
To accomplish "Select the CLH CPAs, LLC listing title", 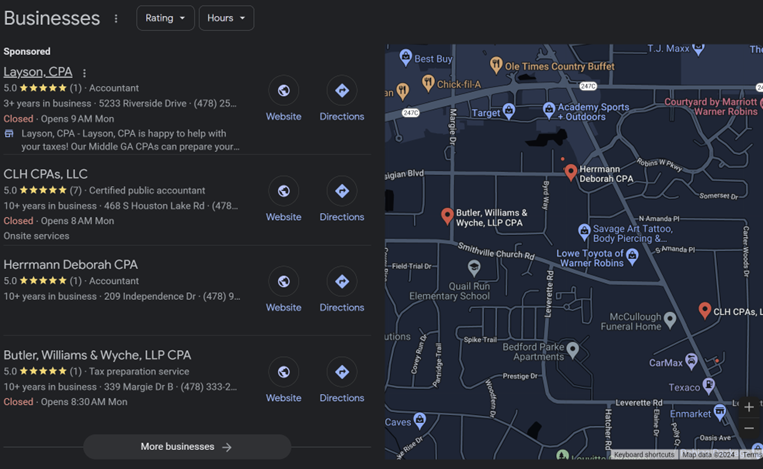I will point(46,174).
